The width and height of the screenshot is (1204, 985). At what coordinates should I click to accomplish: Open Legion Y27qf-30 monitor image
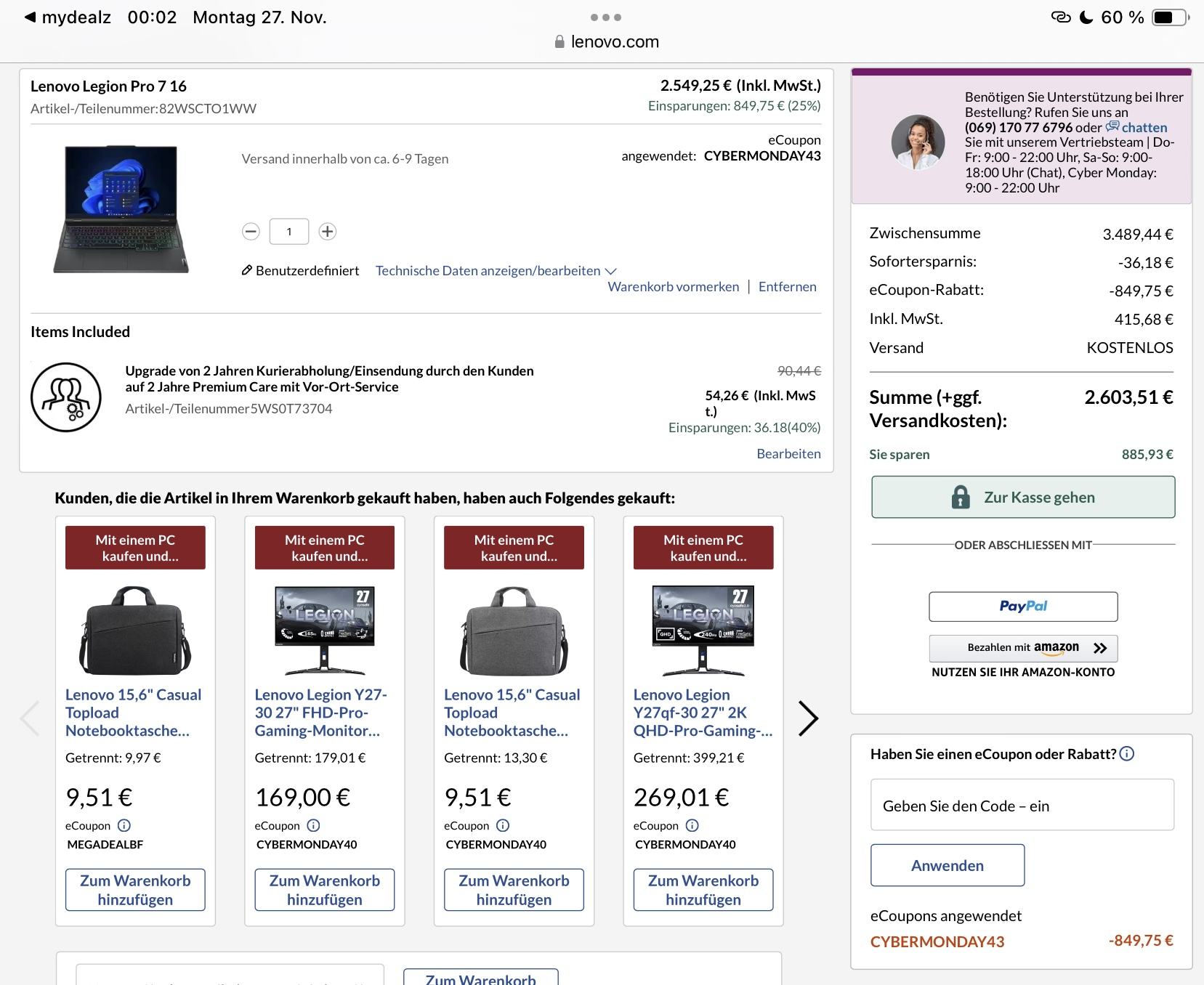click(703, 630)
